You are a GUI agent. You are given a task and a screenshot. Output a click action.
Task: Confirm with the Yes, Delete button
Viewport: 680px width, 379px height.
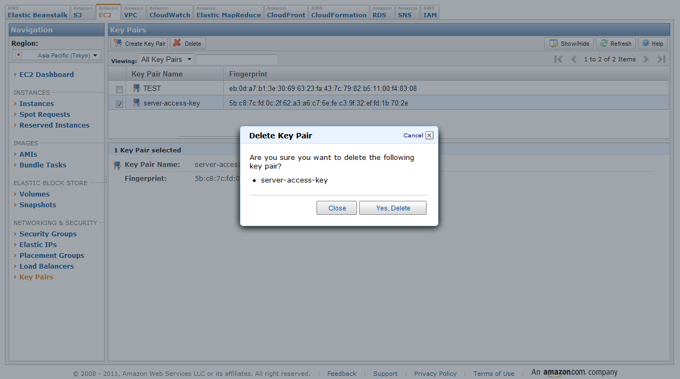tap(393, 208)
